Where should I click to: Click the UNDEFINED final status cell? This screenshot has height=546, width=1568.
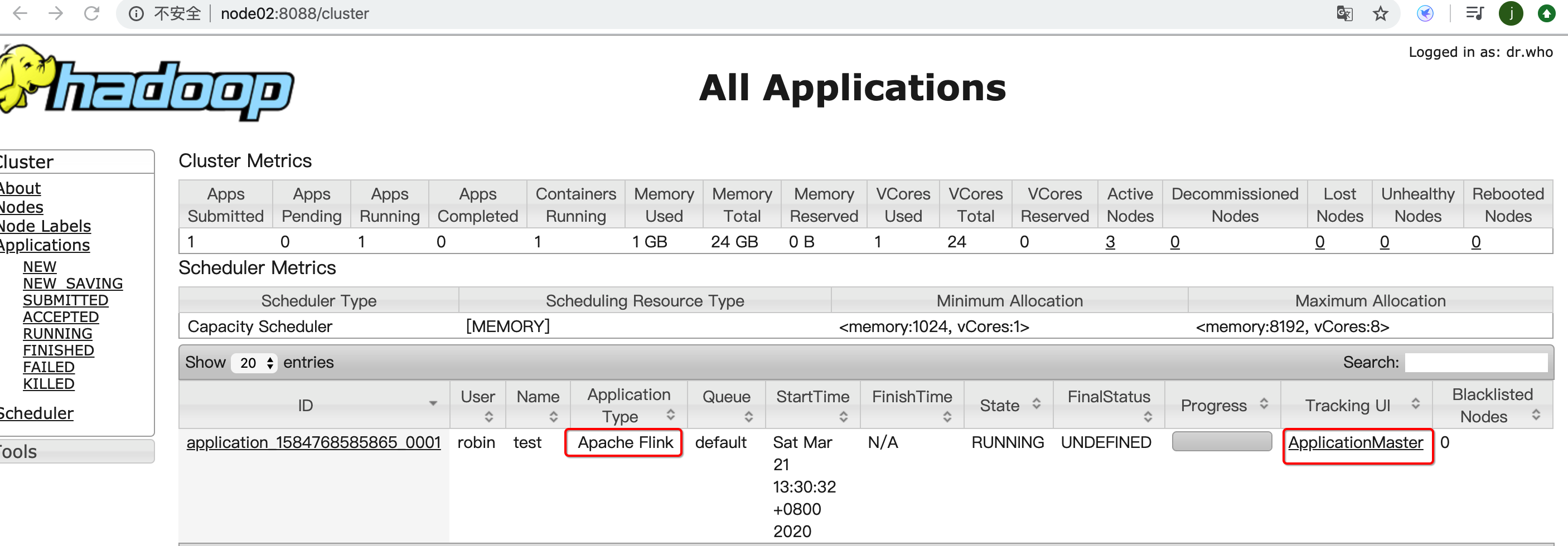pos(1106,442)
